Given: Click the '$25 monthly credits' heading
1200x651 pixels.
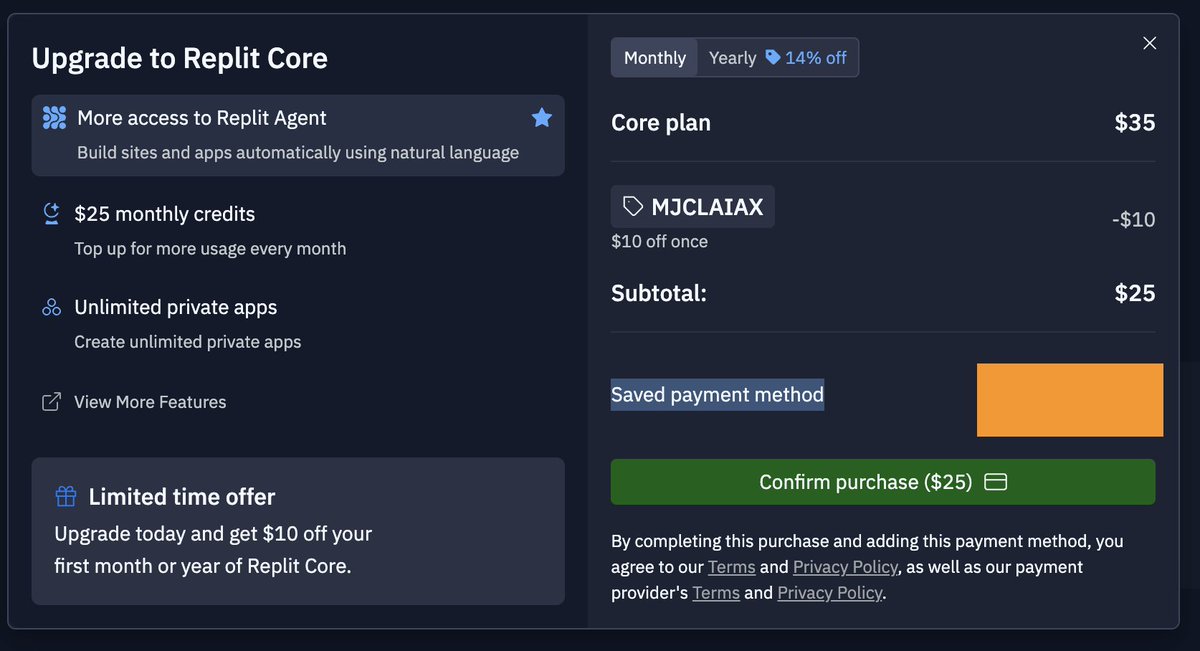Looking at the screenshot, I should point(165,214).
